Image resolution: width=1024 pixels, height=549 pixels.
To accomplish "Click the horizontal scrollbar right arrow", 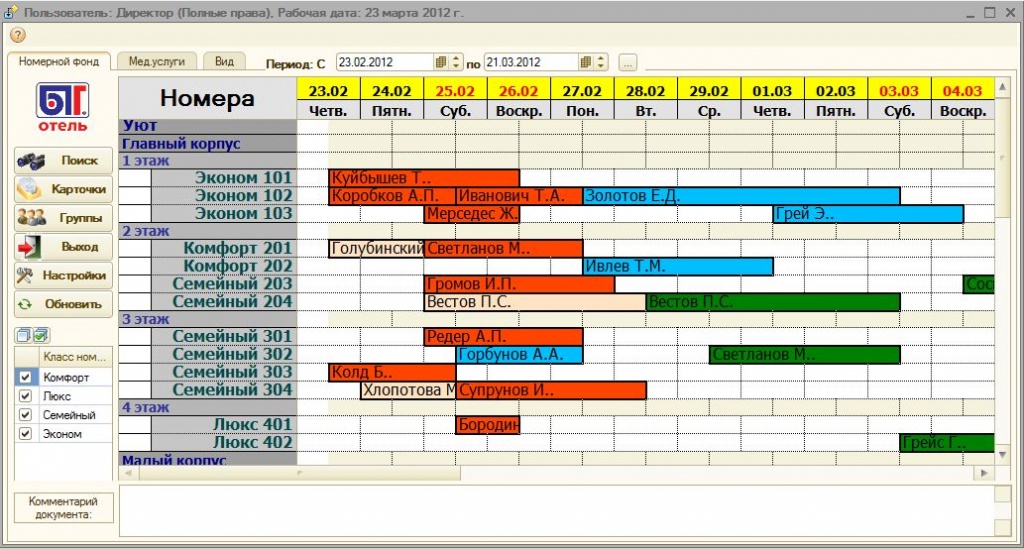I will click(x=985, y=473).
